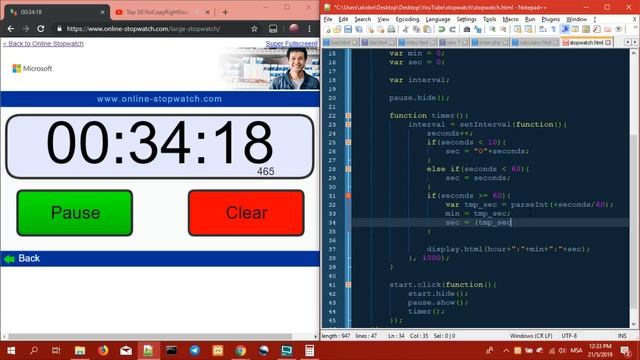Open Find with the binoculars icon
This screenshot has height=360, width=640.
(467, 29)
